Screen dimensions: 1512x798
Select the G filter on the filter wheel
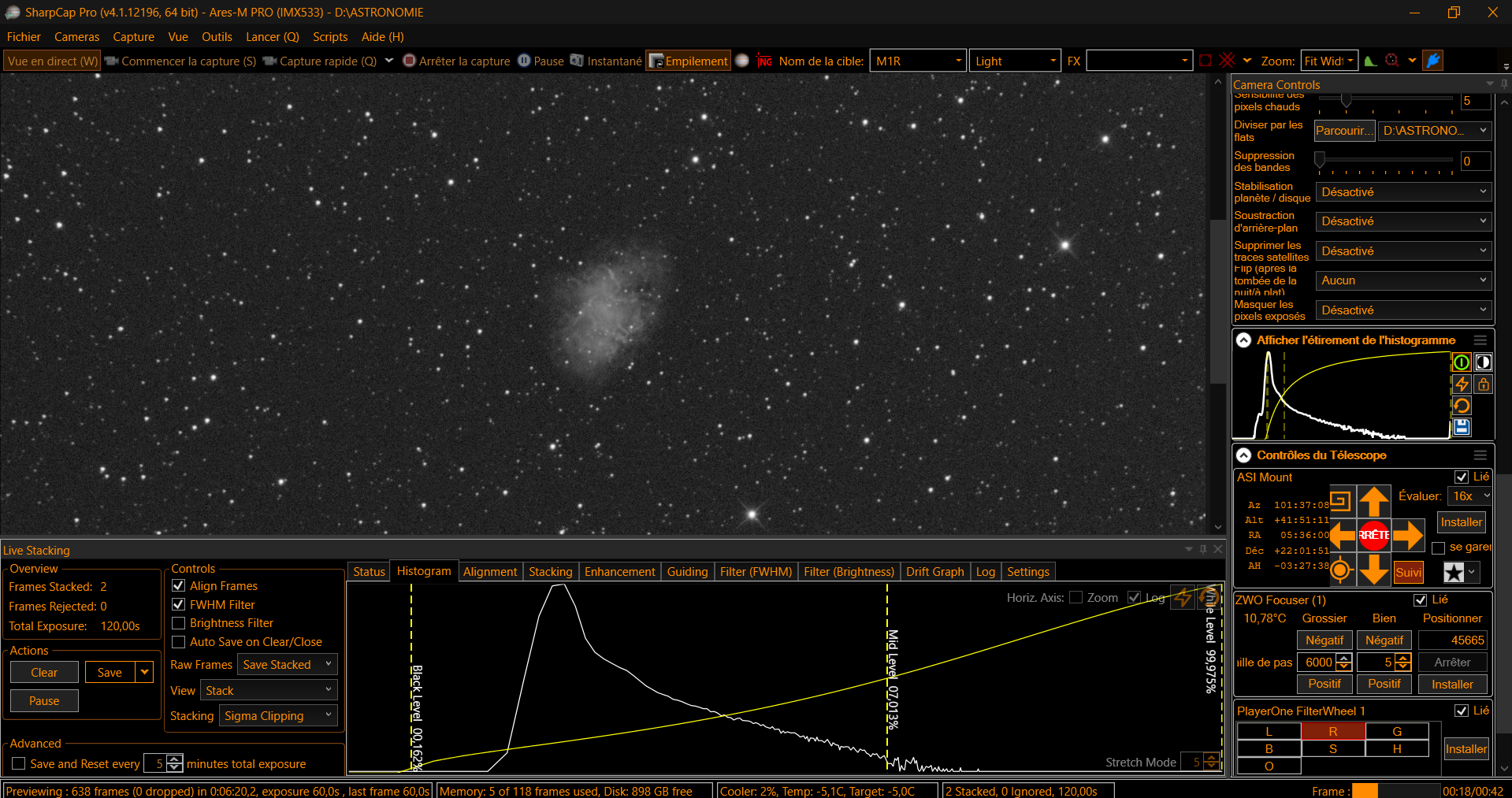click(x=1397, y=731)
